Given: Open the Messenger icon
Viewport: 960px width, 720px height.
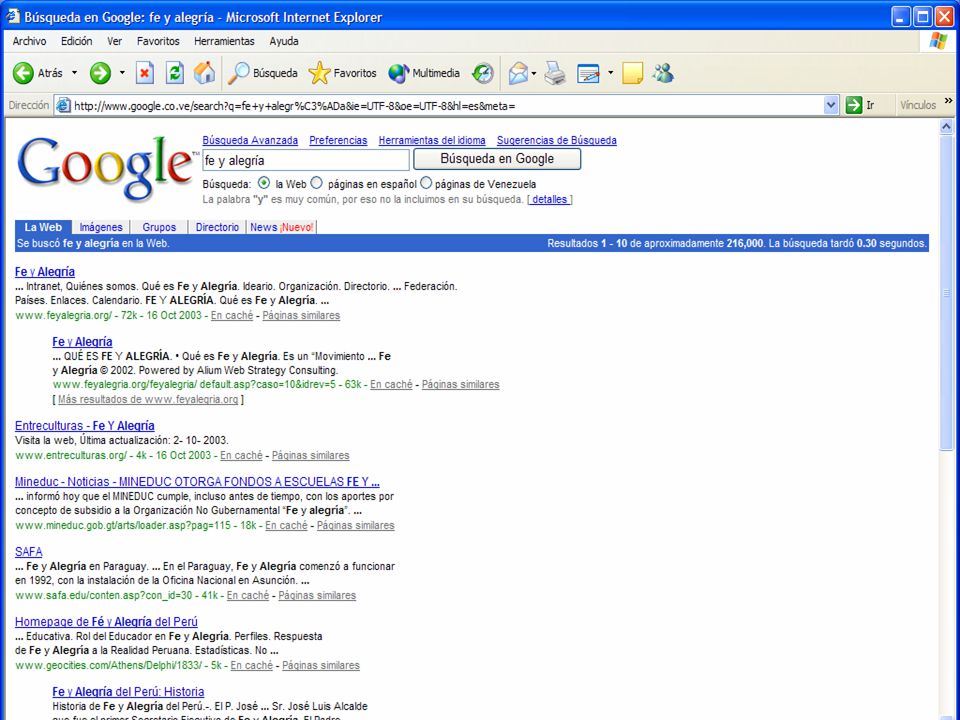Looking at the screenshot, I should [663, 73].
